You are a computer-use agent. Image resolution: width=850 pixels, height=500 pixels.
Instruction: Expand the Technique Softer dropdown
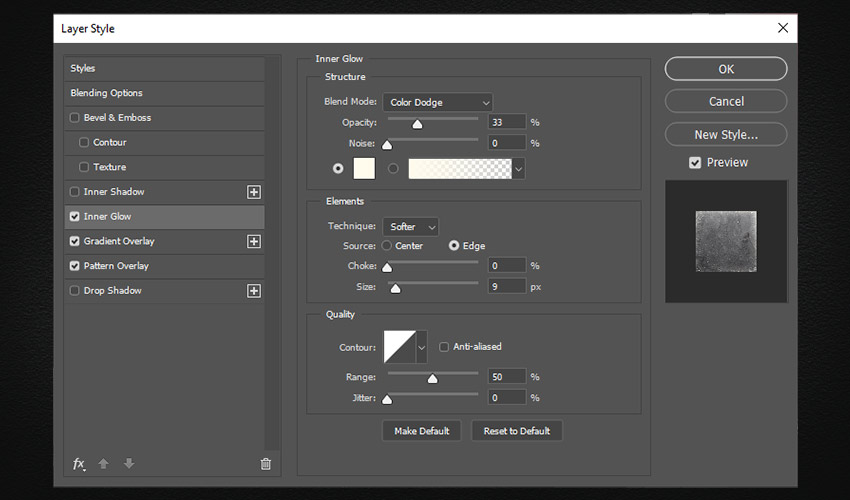point(410,227)
